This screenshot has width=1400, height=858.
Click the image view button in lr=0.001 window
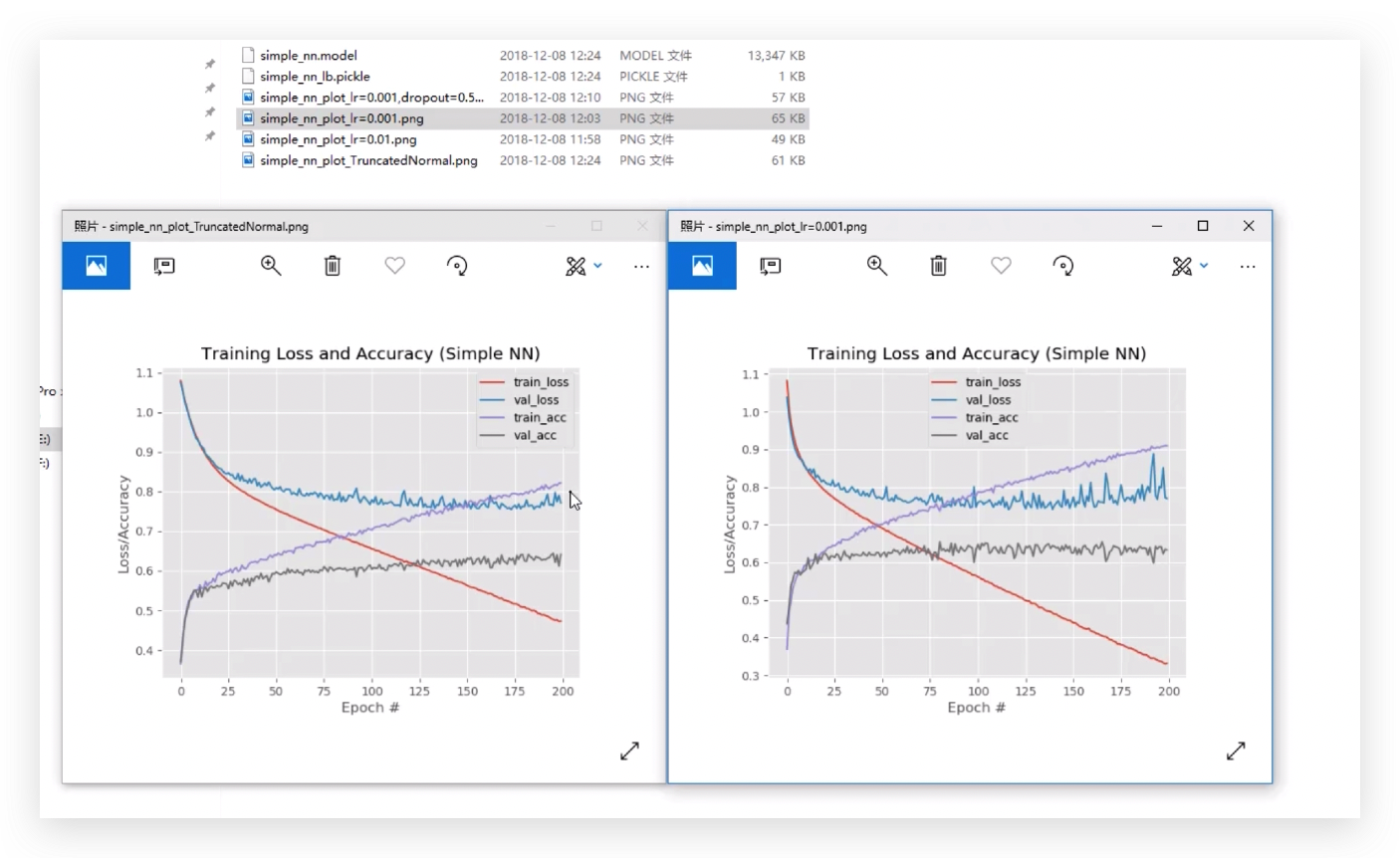[x=703, y=266]
